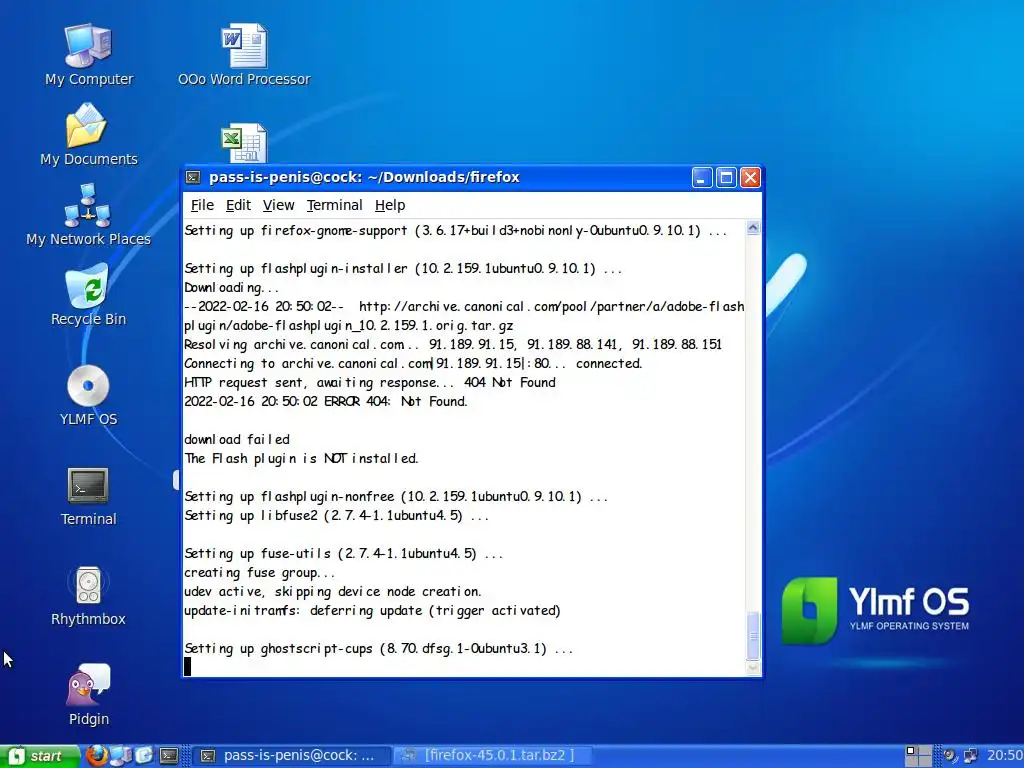The image size is (1024, 768).
Task: Launch the Rhythmbox desktop icon
Action: coord(88,596)
